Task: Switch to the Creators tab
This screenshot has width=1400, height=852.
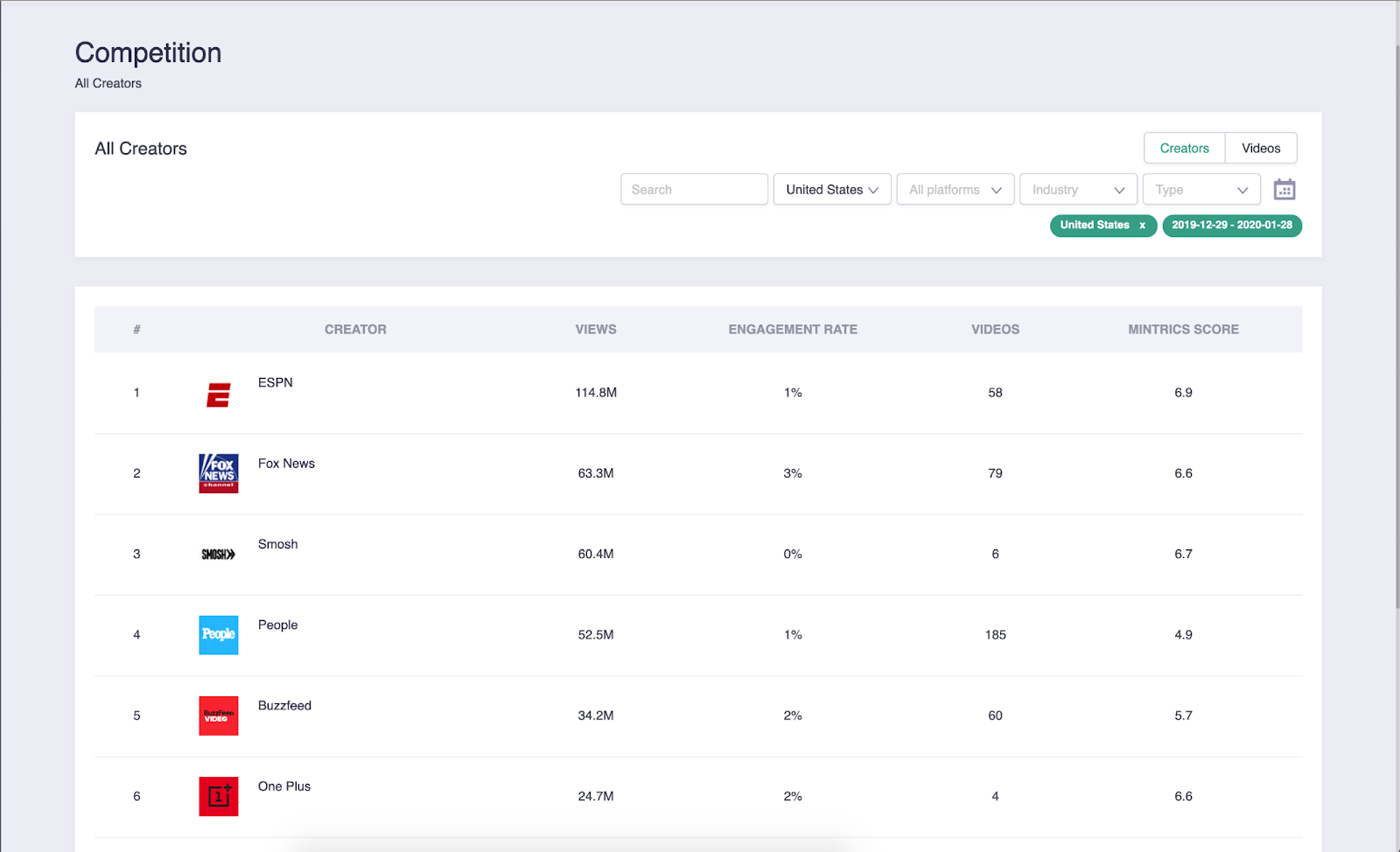Action: pos(1185,148)
